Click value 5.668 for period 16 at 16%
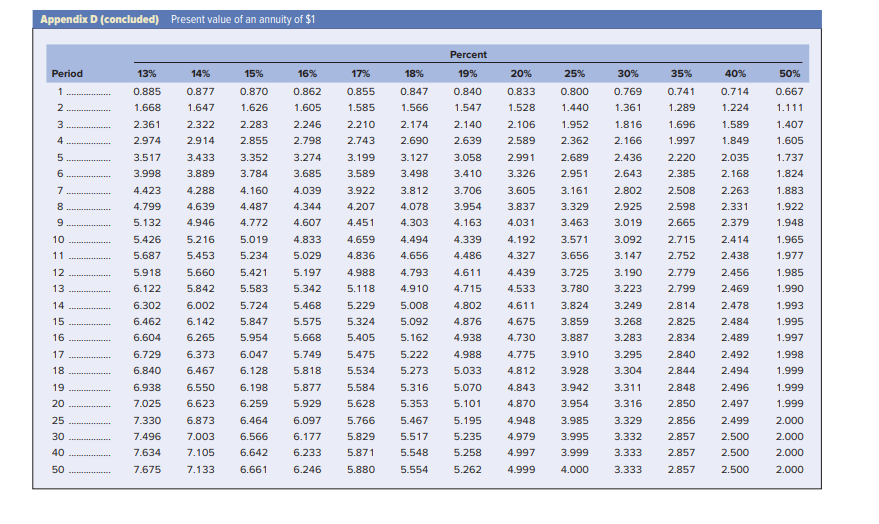Image resolution: width=879 pixels, height=524 pixels. pyautogui.click(x=307, y=337)
